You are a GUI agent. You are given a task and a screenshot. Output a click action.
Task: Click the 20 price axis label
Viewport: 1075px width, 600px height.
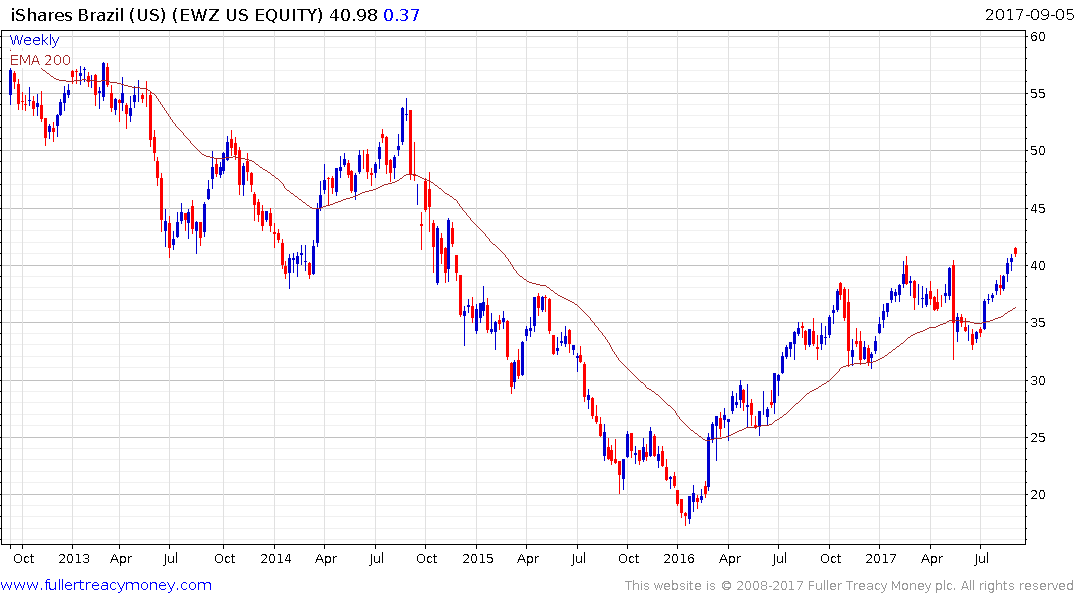[x=1037, y=495]
